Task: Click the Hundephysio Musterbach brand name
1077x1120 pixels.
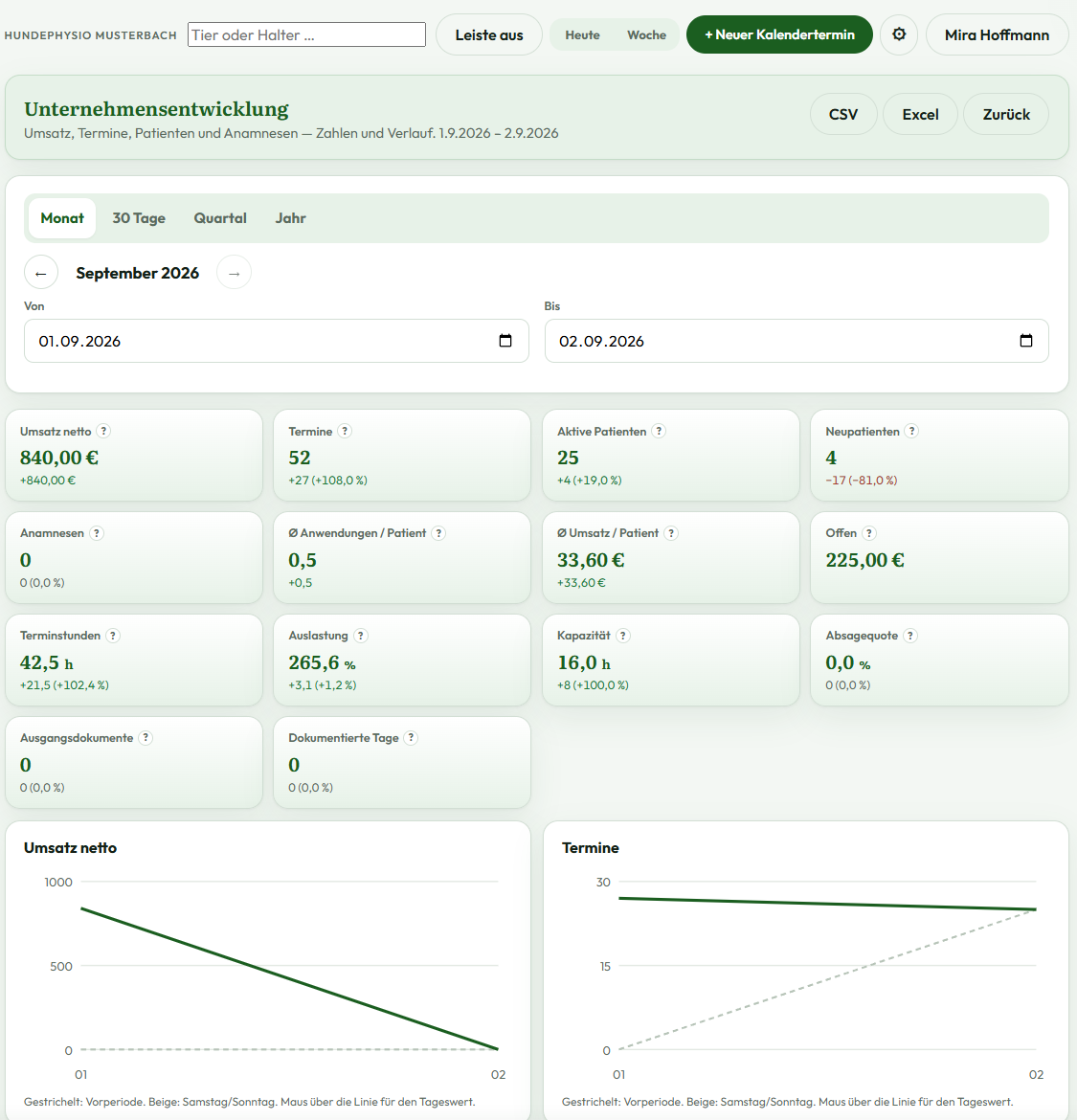Action: coord(91,35)
